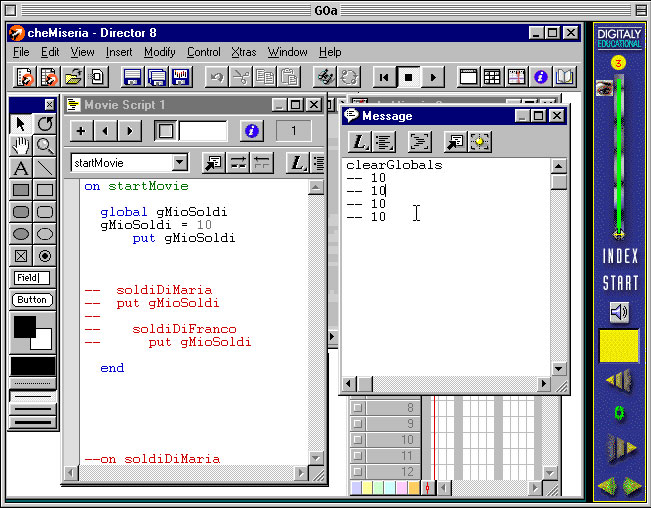Viewport: 651px width, 508px height.
Task: Select the Hand tool
Action: pyautogui.click(x=21, y=146)
